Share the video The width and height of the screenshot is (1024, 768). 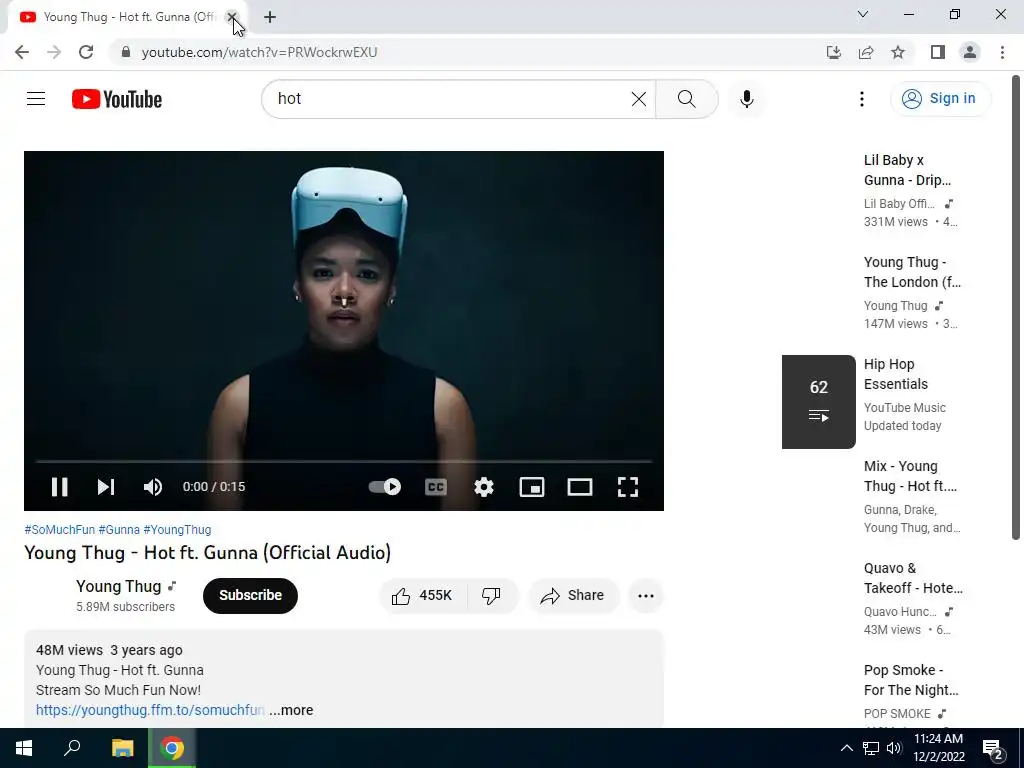tap(573, 596)
